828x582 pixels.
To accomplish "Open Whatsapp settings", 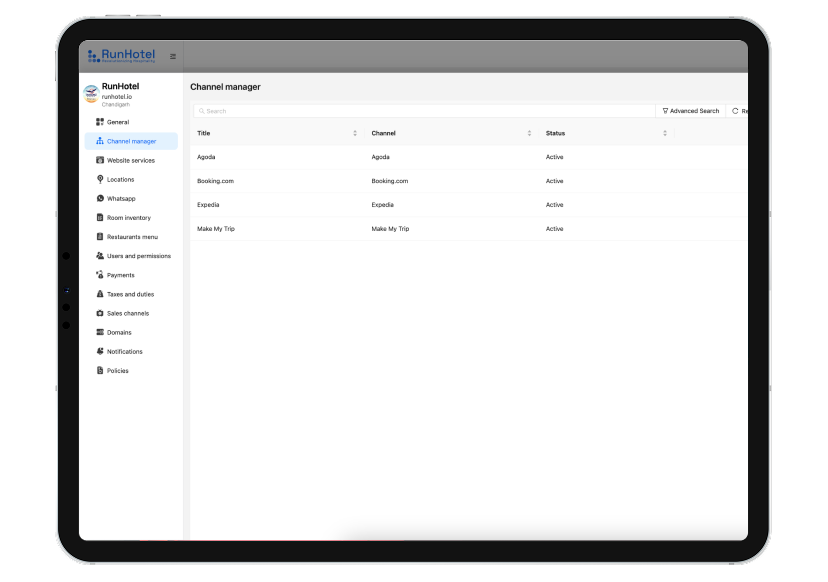I will [x=131, y=199].
